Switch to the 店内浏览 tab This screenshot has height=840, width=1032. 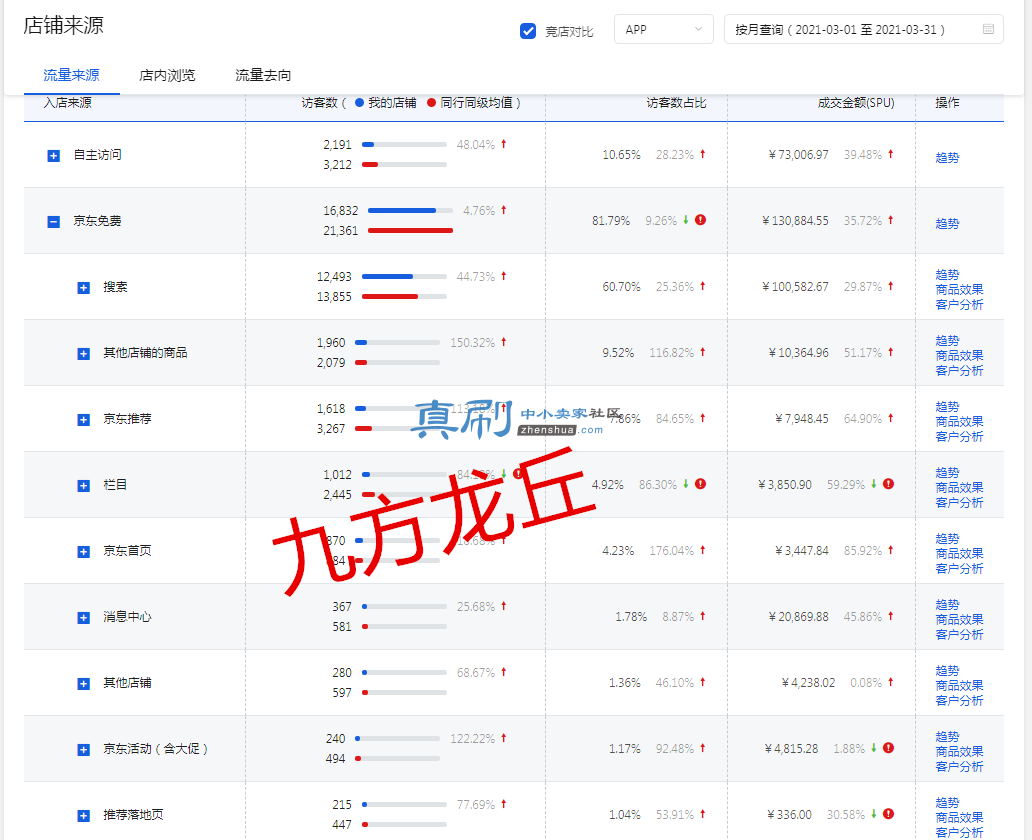(167, 75)
